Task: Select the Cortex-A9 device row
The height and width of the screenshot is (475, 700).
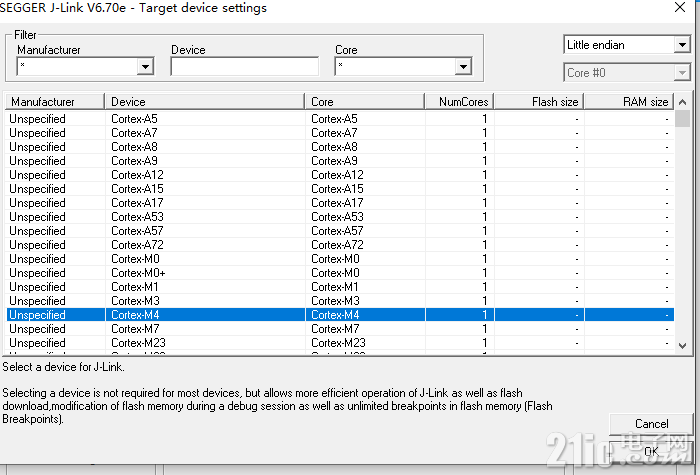Action: [340, 161]
